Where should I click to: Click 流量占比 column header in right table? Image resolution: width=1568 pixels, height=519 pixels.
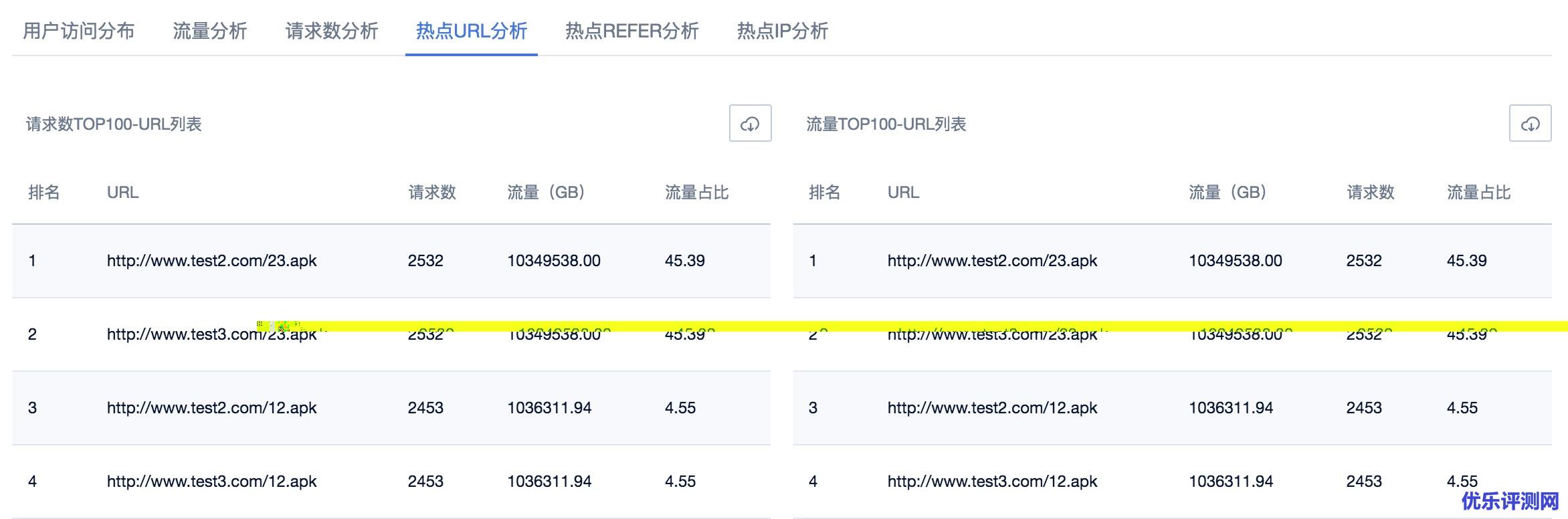(x=1478, y=193)
